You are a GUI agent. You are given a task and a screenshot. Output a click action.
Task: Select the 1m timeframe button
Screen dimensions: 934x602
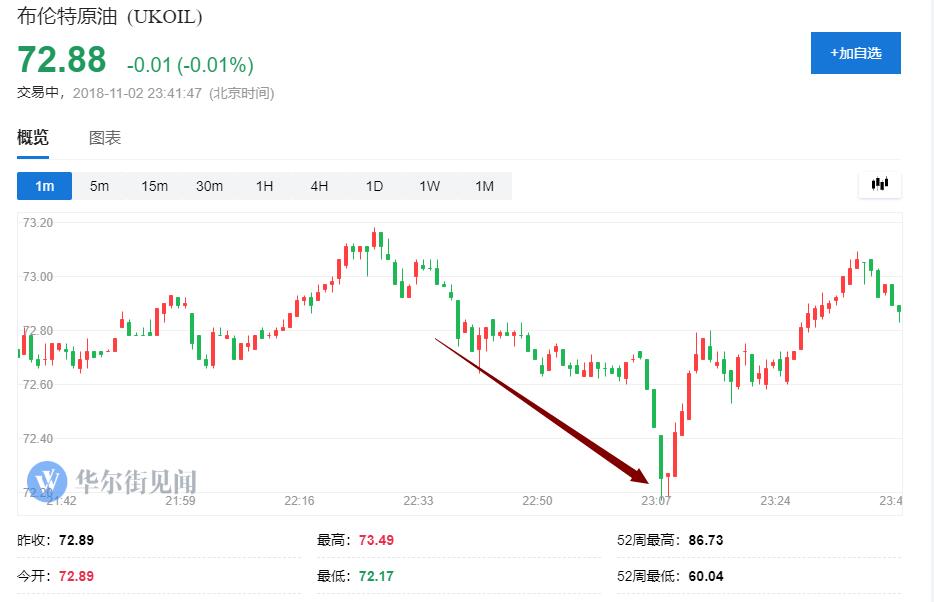pos(44,186)
